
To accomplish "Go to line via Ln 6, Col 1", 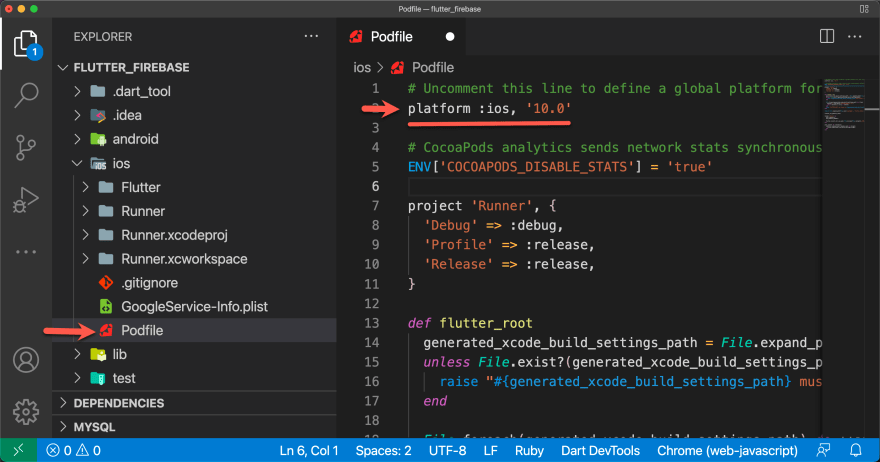I will coord(309,450).
